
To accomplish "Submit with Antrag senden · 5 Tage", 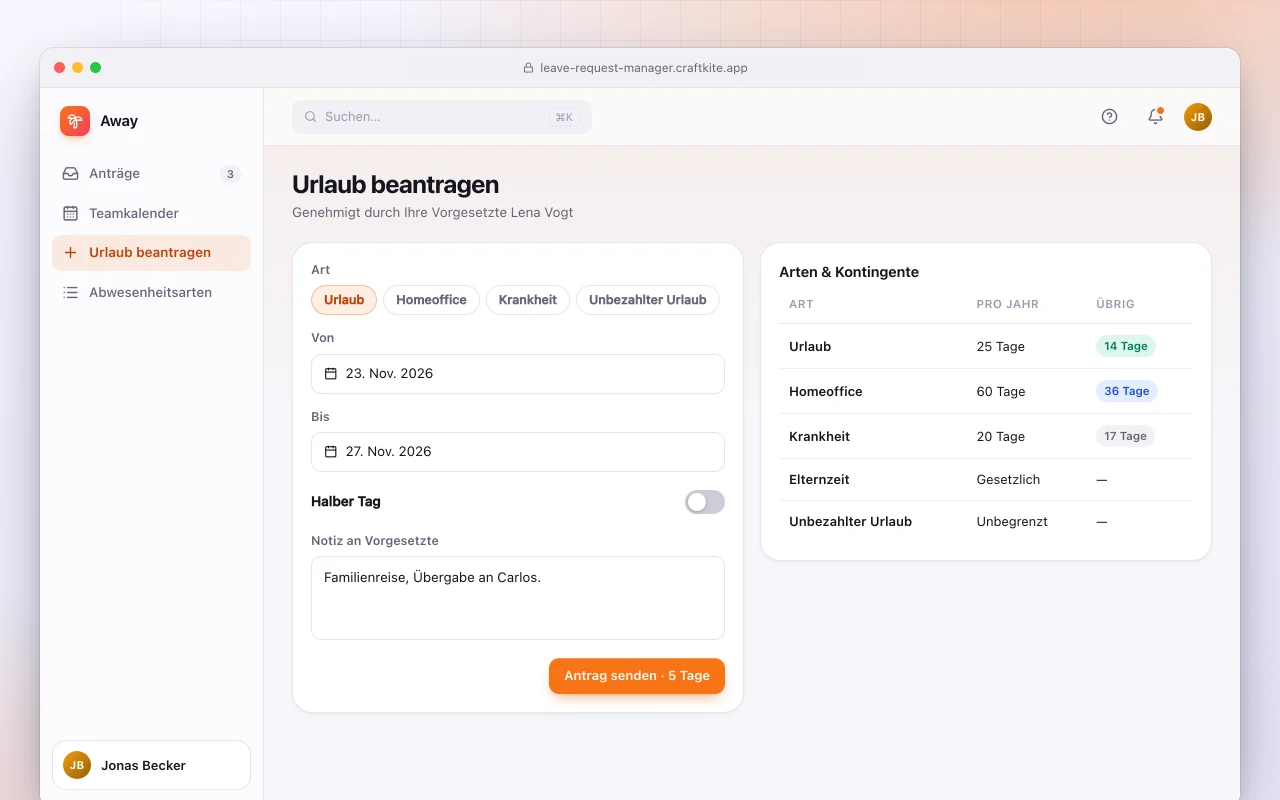I will pos(637,676).
